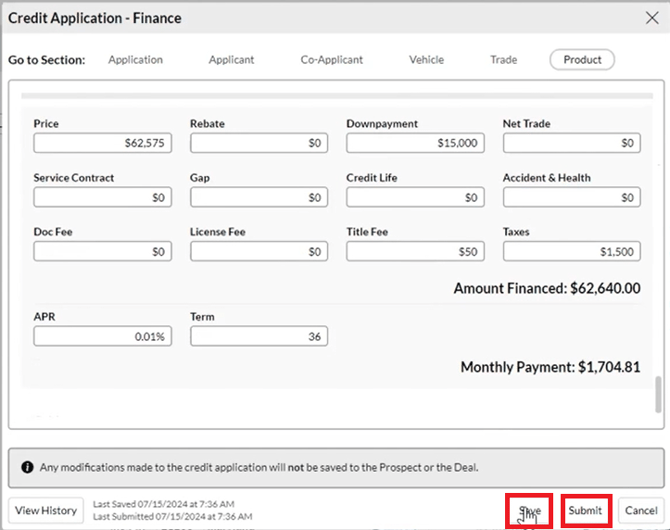Image resolution: width=670 pixels, height=530 pixels.
Task: Select the Trade section
Action: point(503,60)
